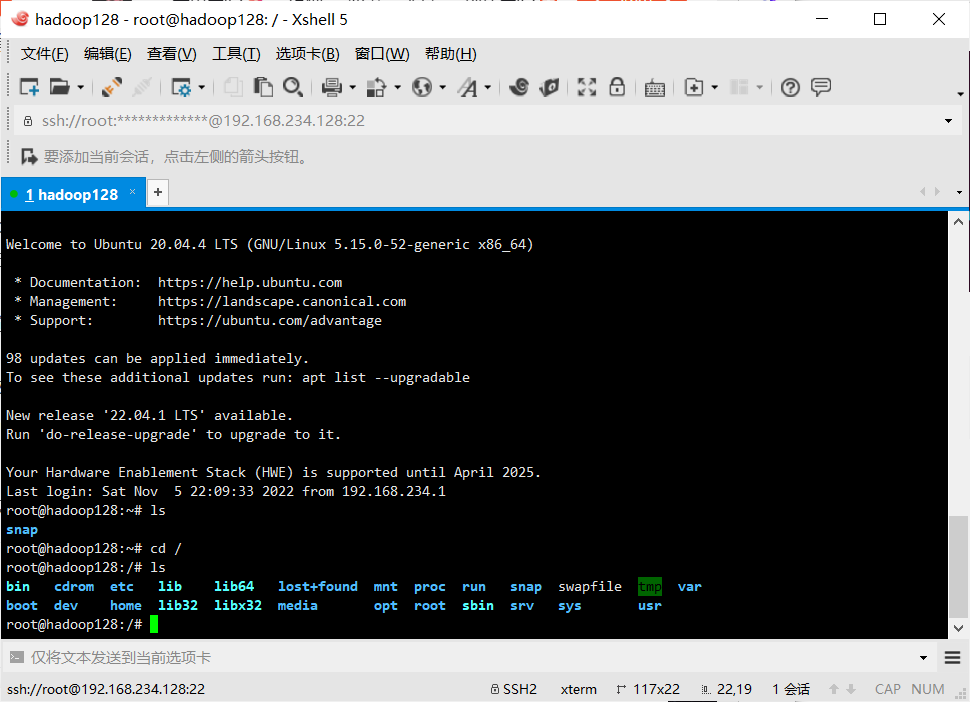Open the 查看(V) menu
This screenshot has width=970, height=702.
(x=171, y=54)
